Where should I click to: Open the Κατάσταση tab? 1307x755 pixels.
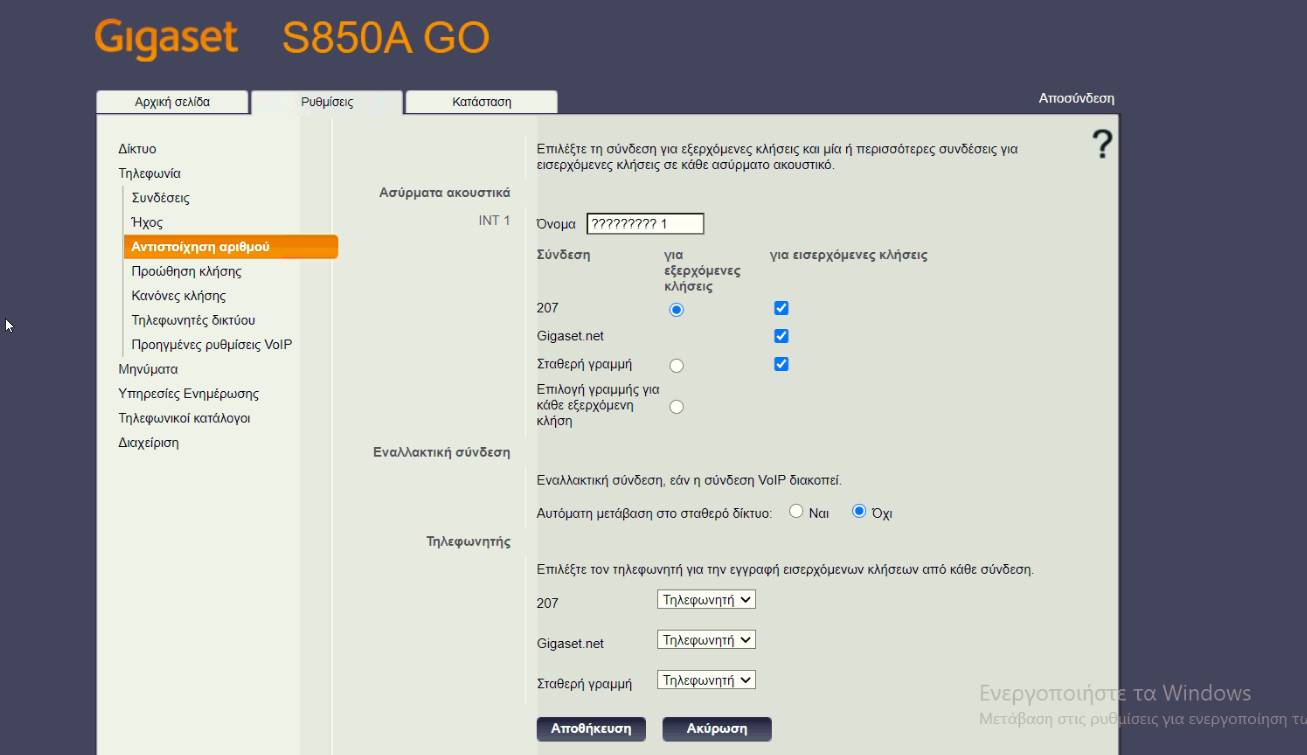pos(481,102)
